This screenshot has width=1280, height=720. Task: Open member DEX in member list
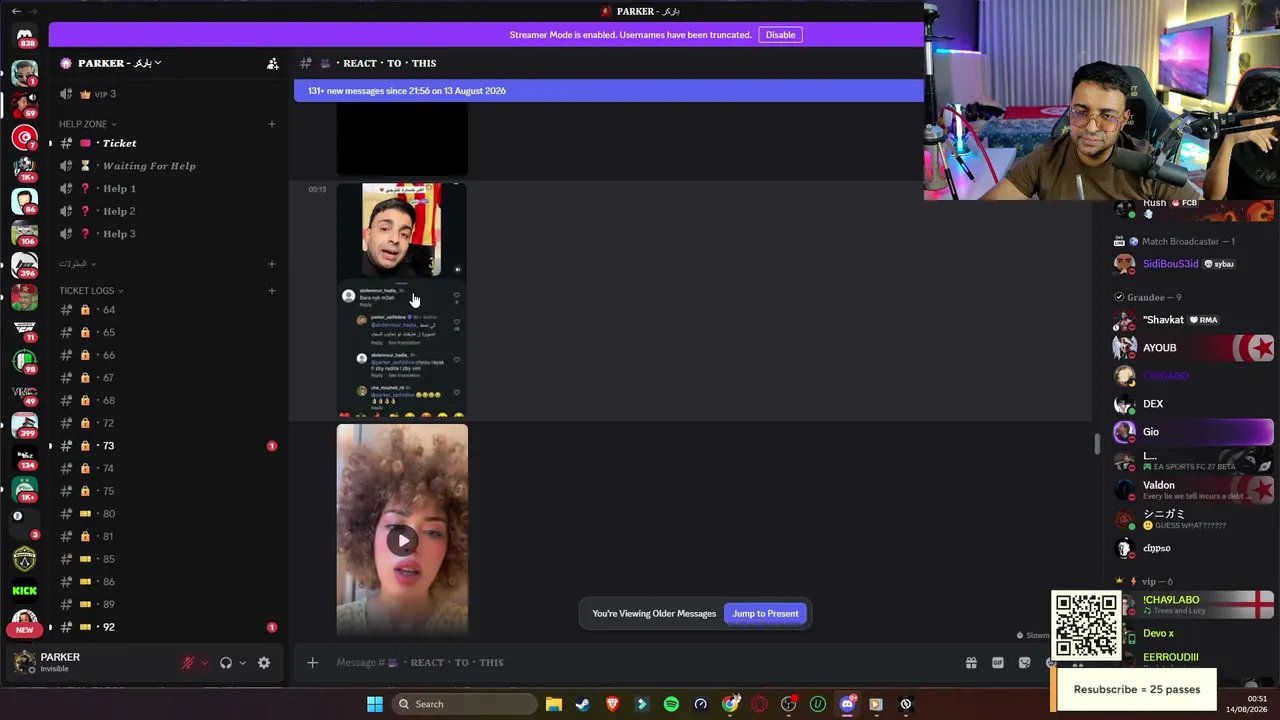(1195, 404)
